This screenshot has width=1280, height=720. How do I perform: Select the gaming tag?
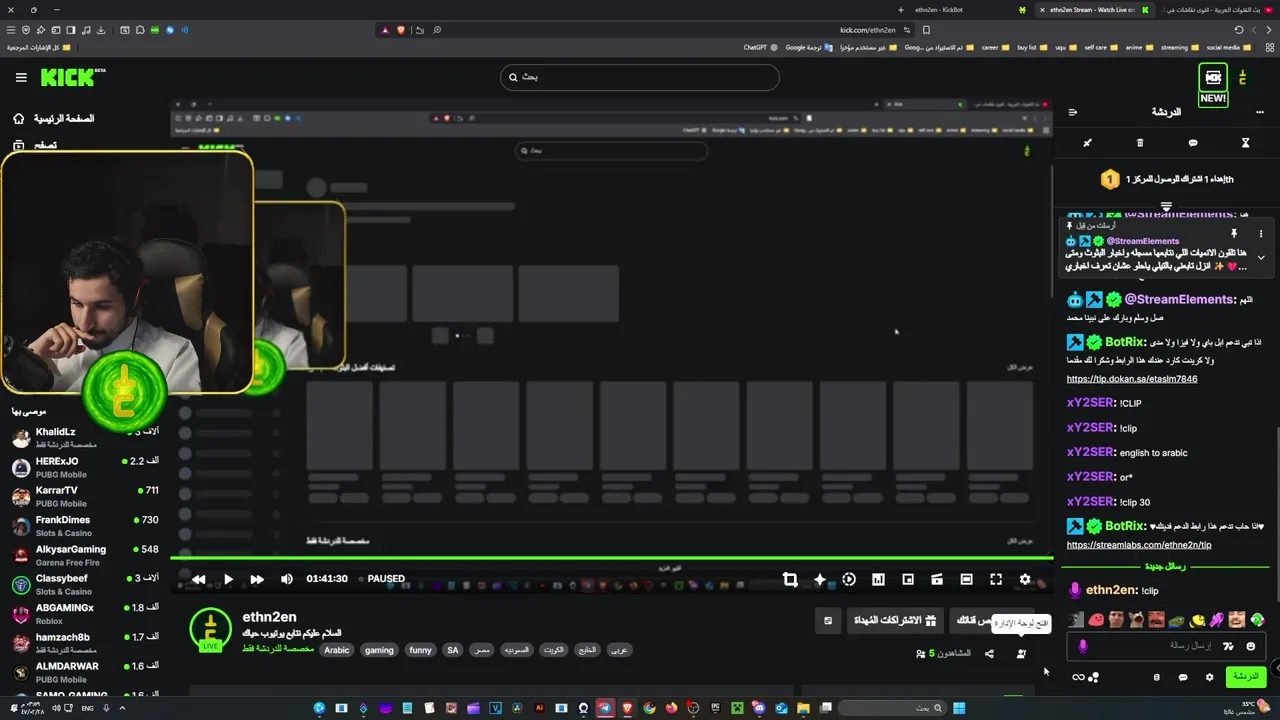tap(379, 650)
